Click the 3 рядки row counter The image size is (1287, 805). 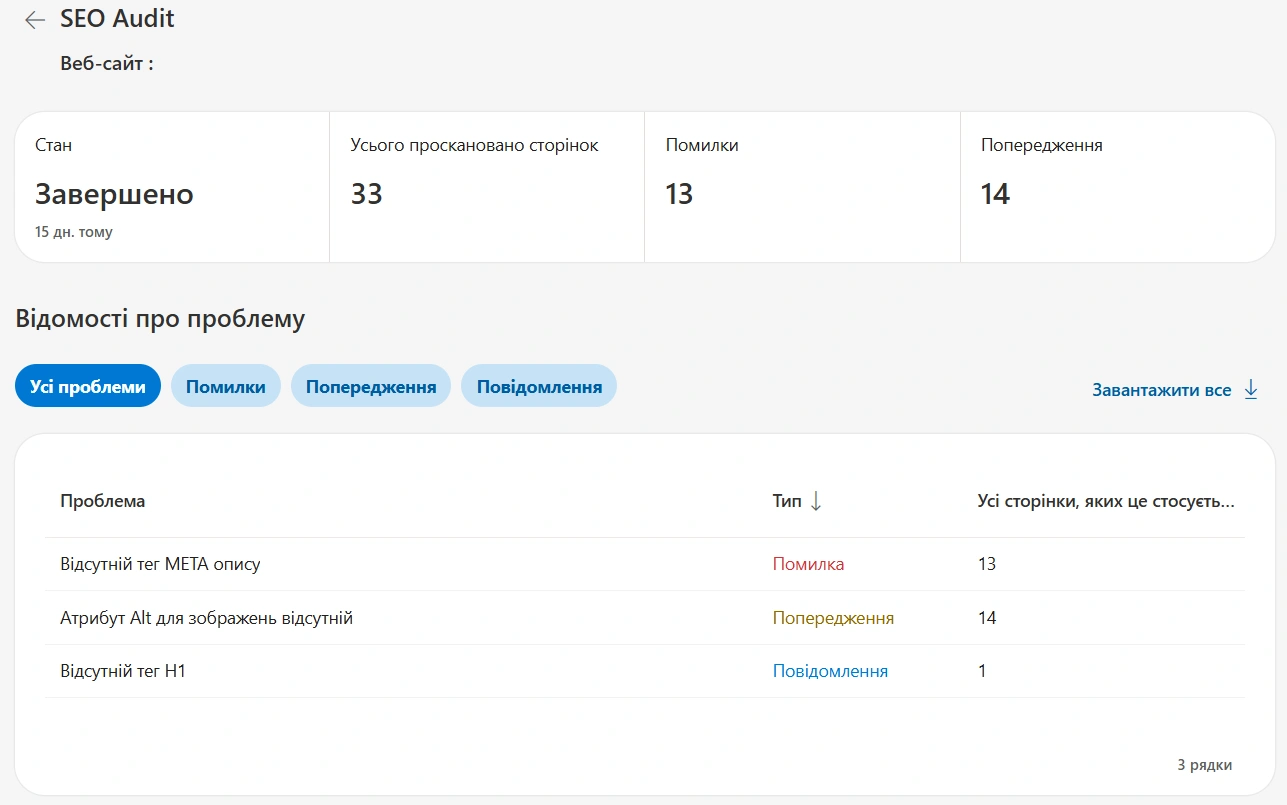coord(1204,765)
